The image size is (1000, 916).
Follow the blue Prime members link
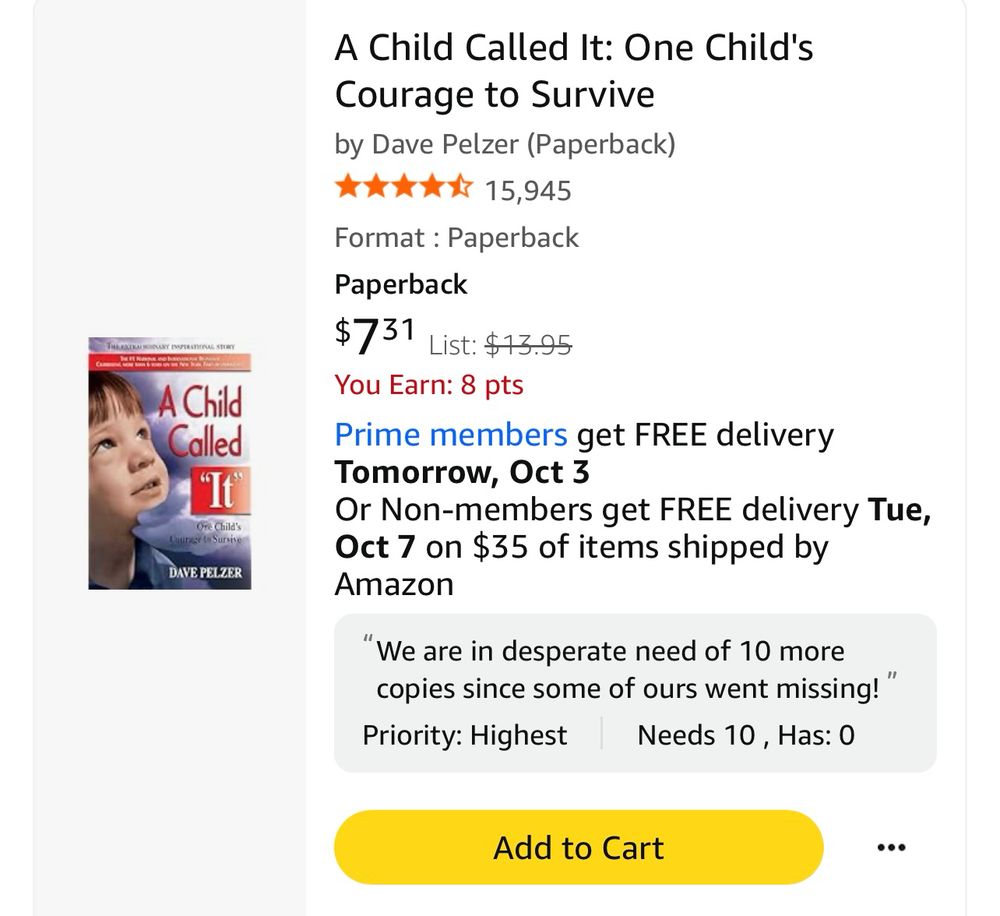pos(450,435)
